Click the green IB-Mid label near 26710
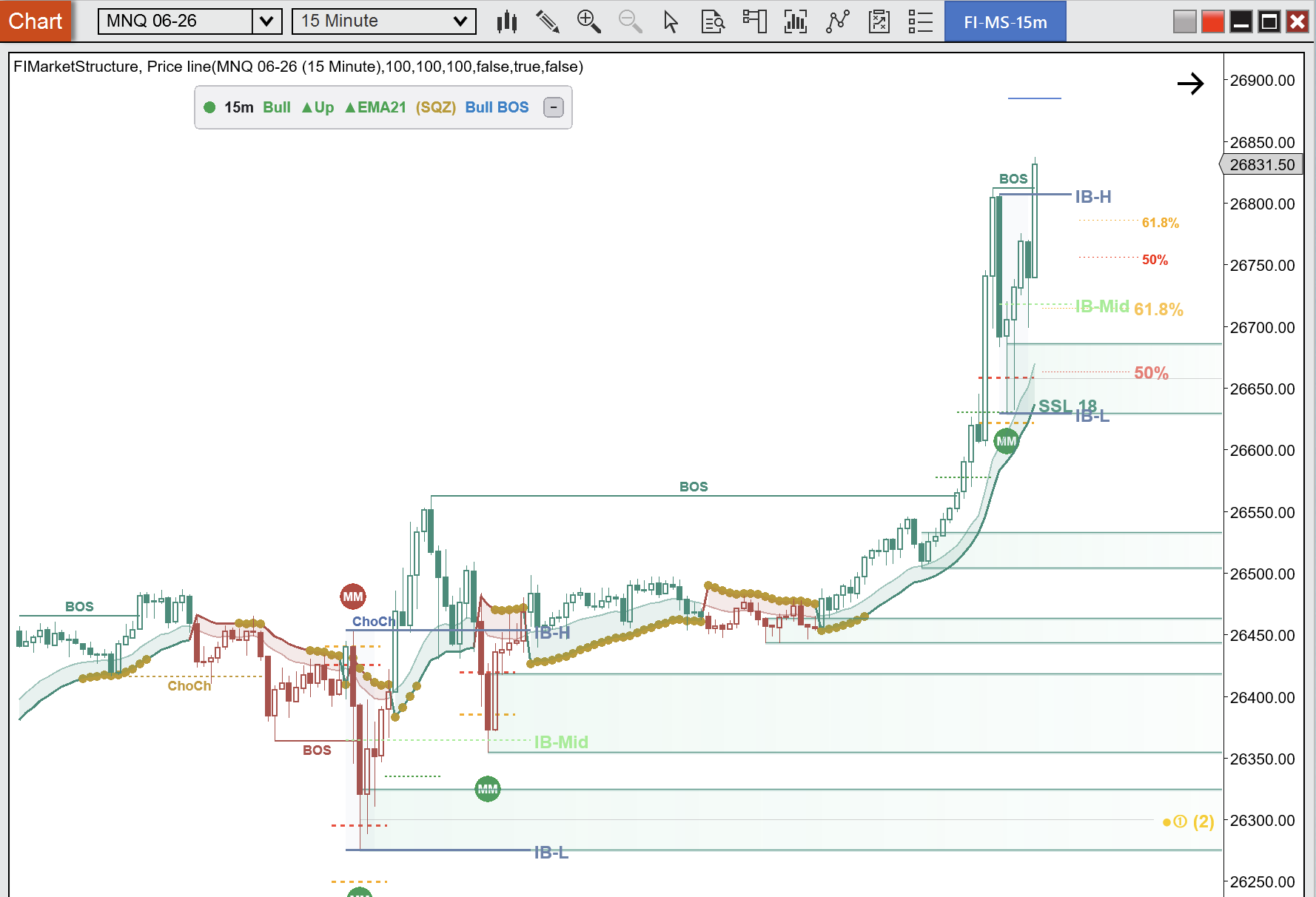The image size is (1316, 897). pos(1102,306)
